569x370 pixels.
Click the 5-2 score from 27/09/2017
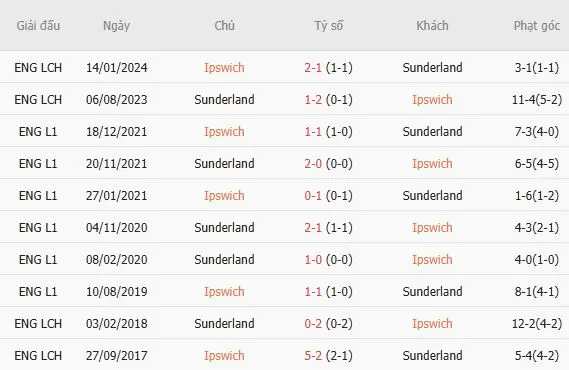tap(313, 355)
